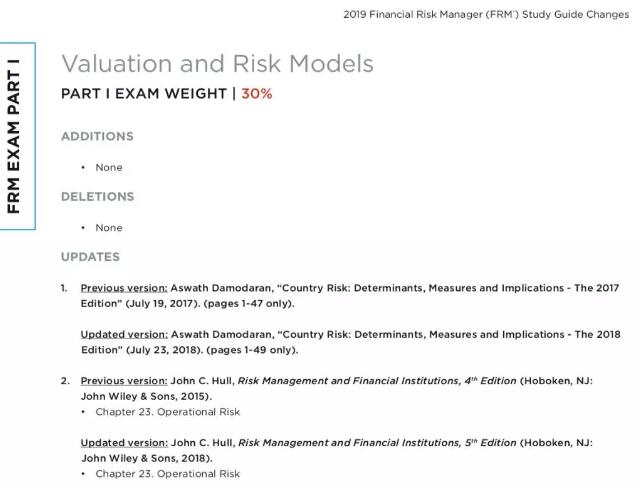The image size is (643, 484).
Task: Click the red 30% exam weight value
Action: pos(256,94)
